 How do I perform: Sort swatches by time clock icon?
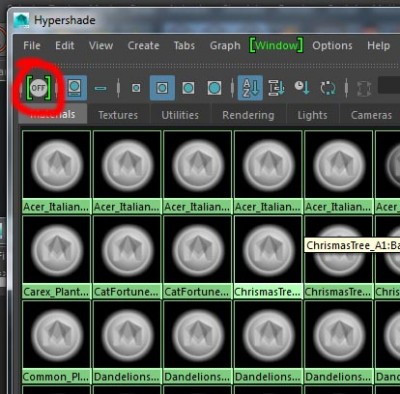pos(302,88)
